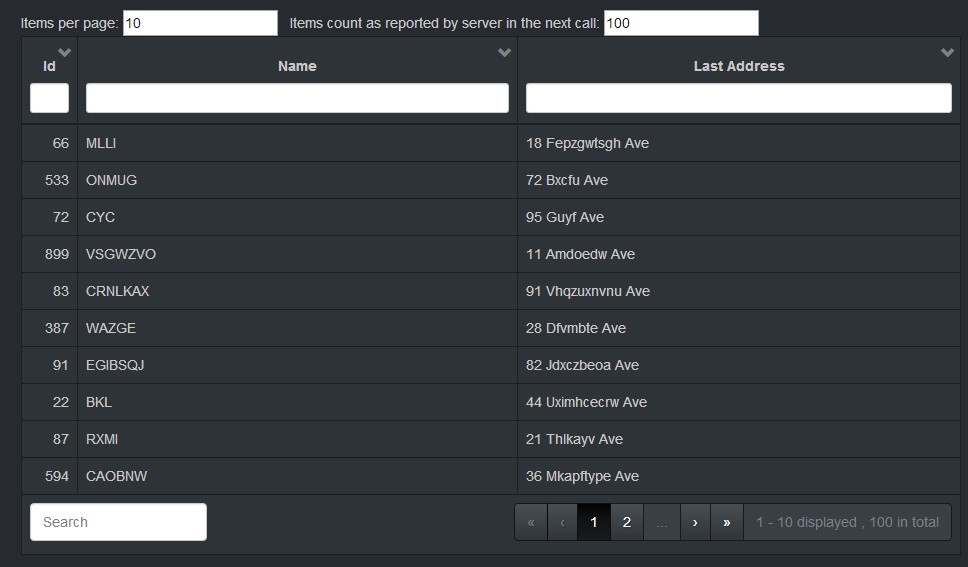Click the Last Address column sort chevron
Screen dimensions: 968x567
[947, 53]
